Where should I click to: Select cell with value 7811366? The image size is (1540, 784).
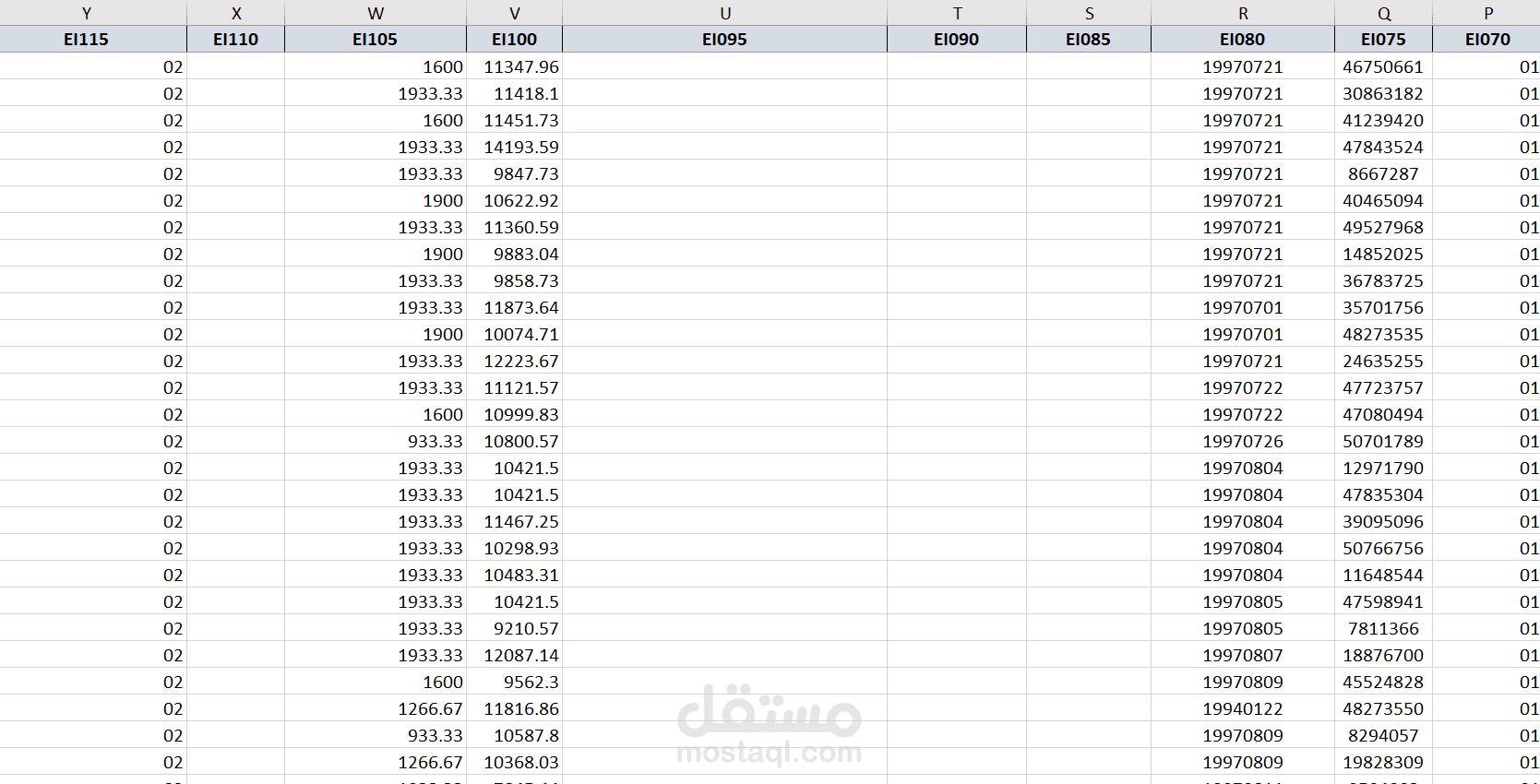pyautogui.click(x=1384, y=628)
